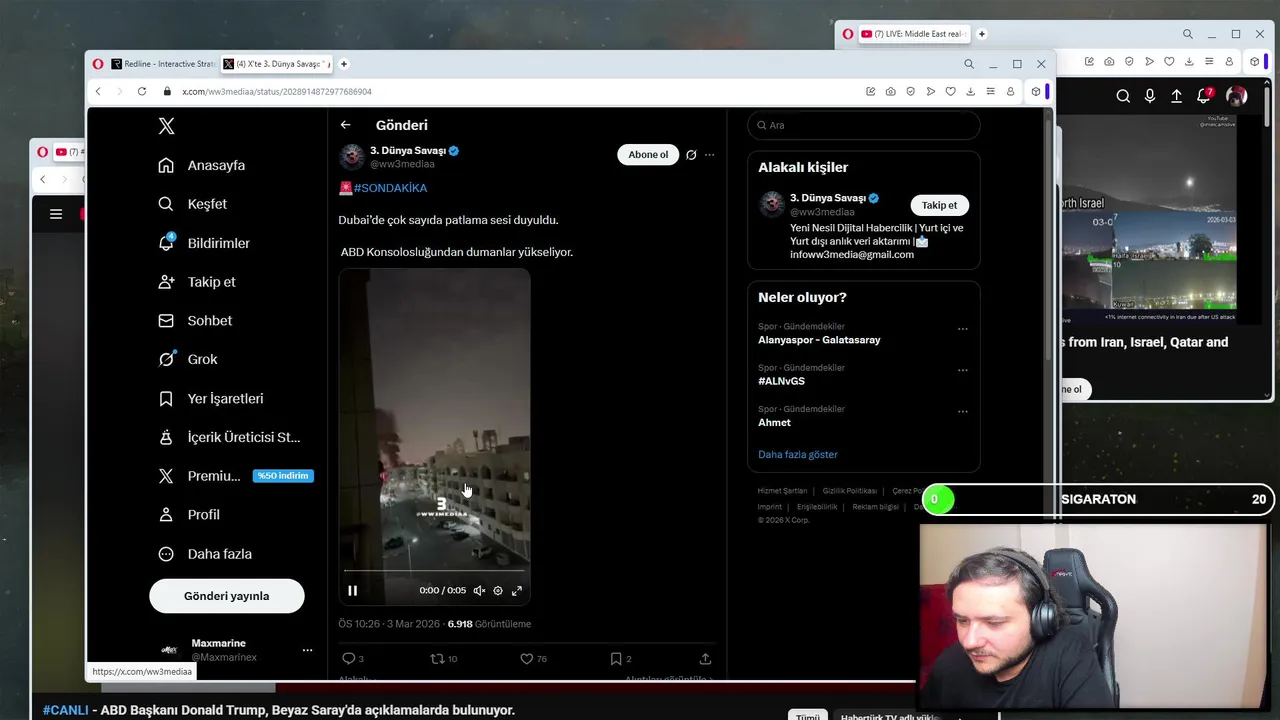This screenshot has width=1280, height=720.
Task: Click Grok explain icon beside Abone ol
Action: [x=691, y=155]
